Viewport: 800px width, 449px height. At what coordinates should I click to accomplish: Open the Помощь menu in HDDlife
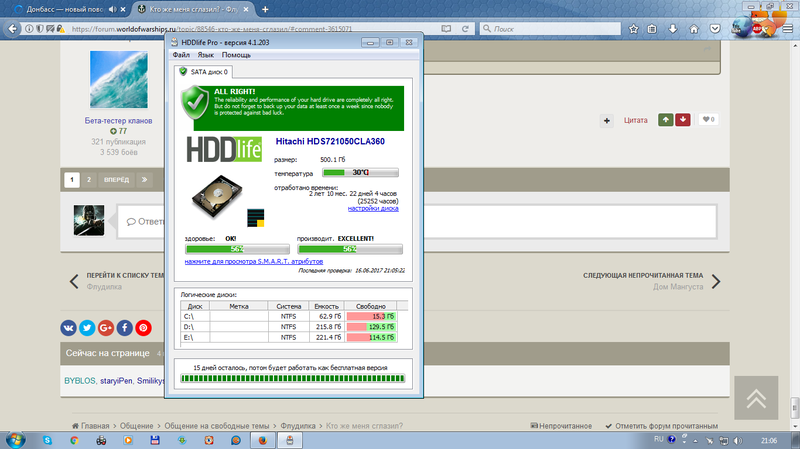coord(236,55)
